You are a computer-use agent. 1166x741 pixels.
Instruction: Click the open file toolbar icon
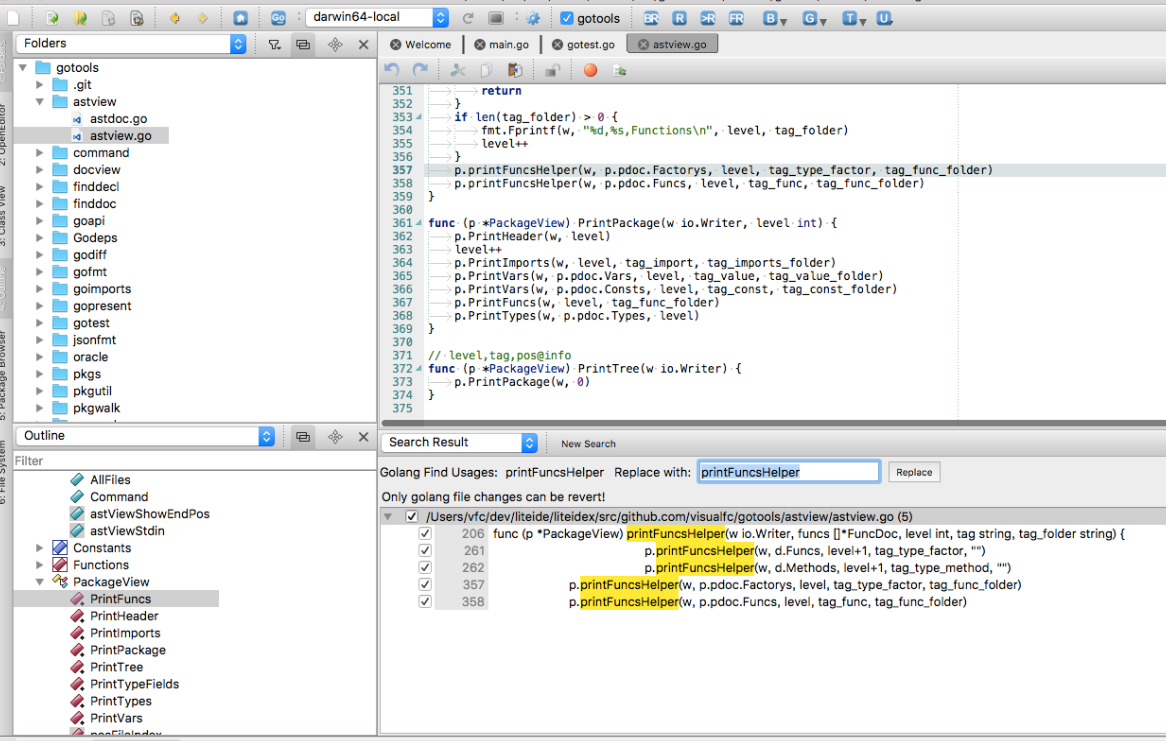click(x=51, y=18)
